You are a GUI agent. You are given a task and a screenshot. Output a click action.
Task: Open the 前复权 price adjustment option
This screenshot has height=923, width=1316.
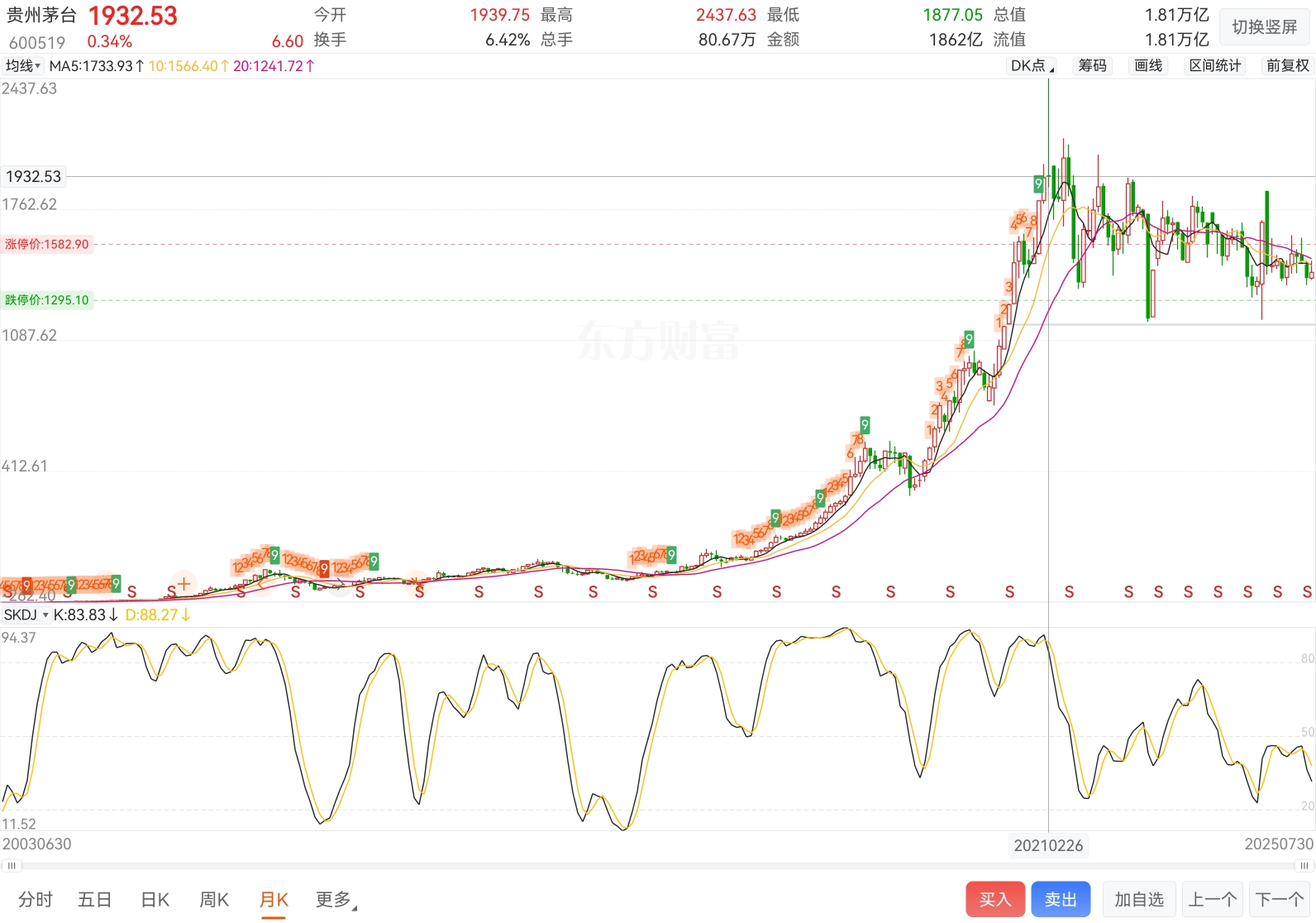(x=1288, y=66)
